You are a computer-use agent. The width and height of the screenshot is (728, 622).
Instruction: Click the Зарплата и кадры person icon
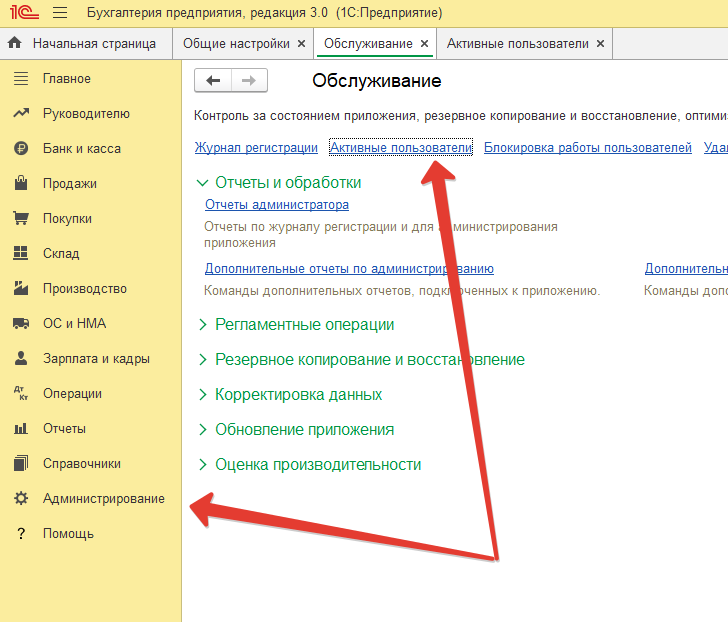tap(21, 358)
